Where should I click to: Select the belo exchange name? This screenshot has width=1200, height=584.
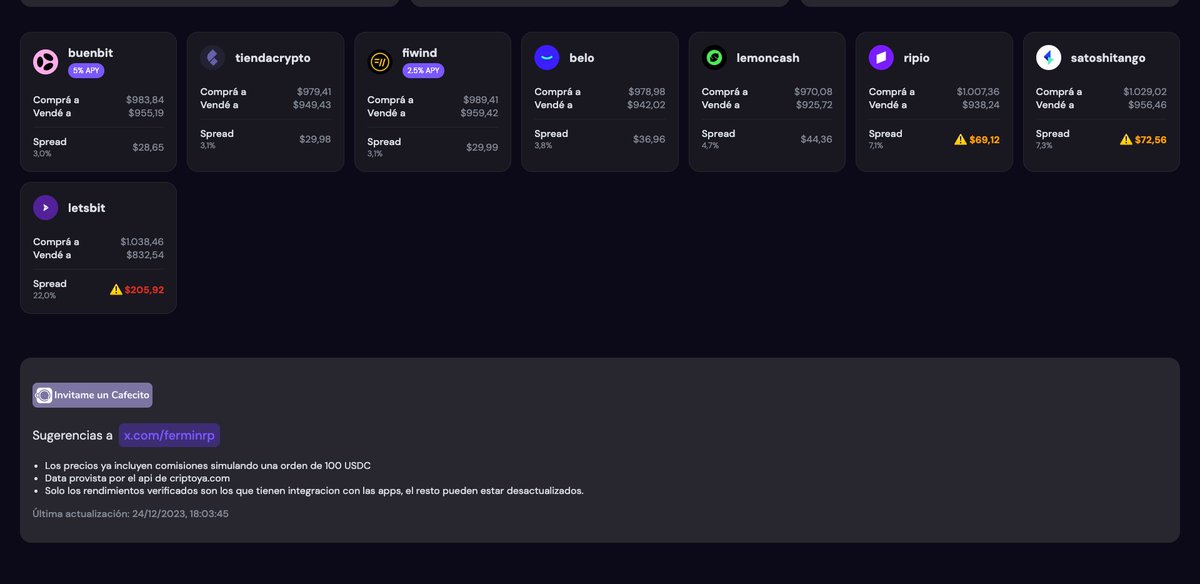(x=582, y=58)
